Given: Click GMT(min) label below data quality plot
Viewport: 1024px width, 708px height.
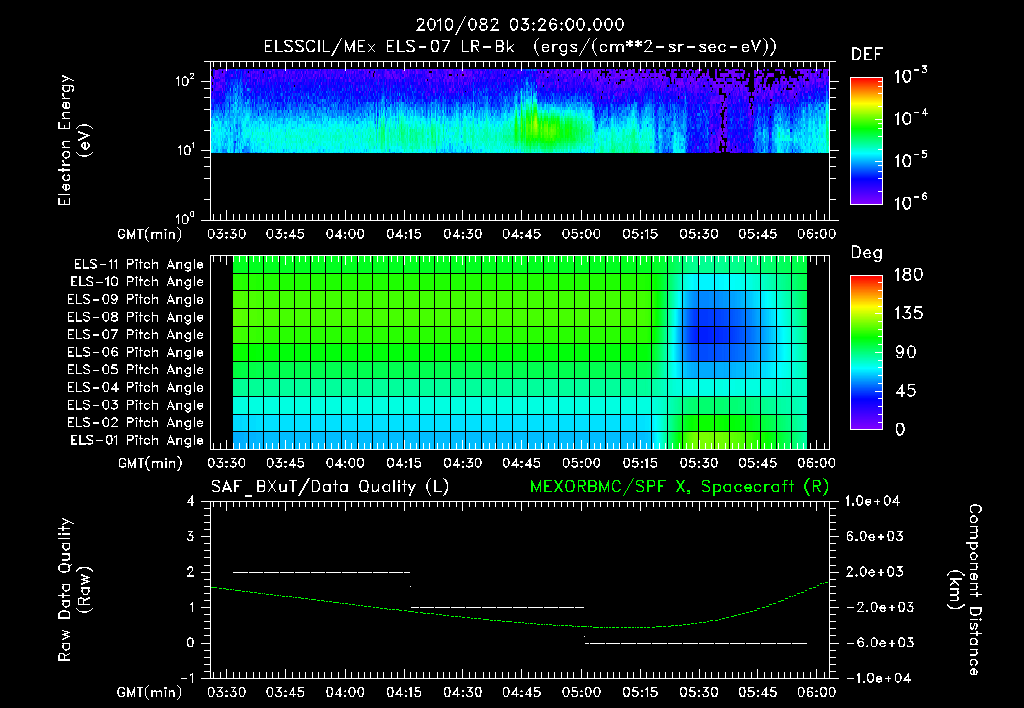Looking at the screenshot, I should (150, 692).
